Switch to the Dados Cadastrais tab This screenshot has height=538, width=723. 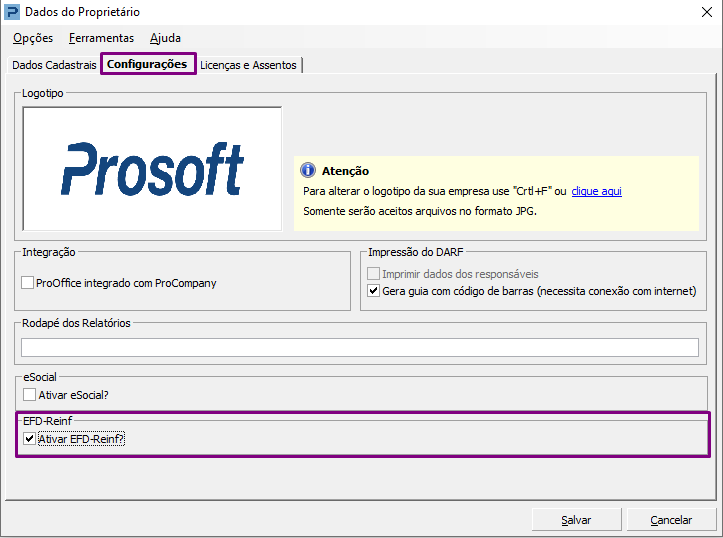(54, 65)
